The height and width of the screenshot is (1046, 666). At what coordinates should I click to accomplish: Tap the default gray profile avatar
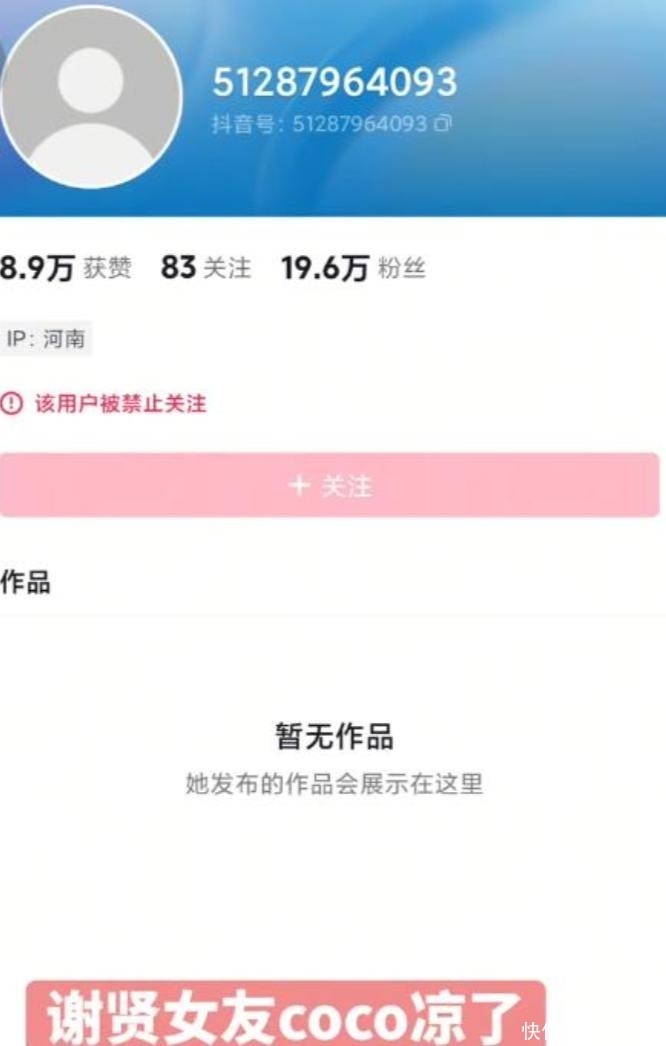(x=91, y=96)
